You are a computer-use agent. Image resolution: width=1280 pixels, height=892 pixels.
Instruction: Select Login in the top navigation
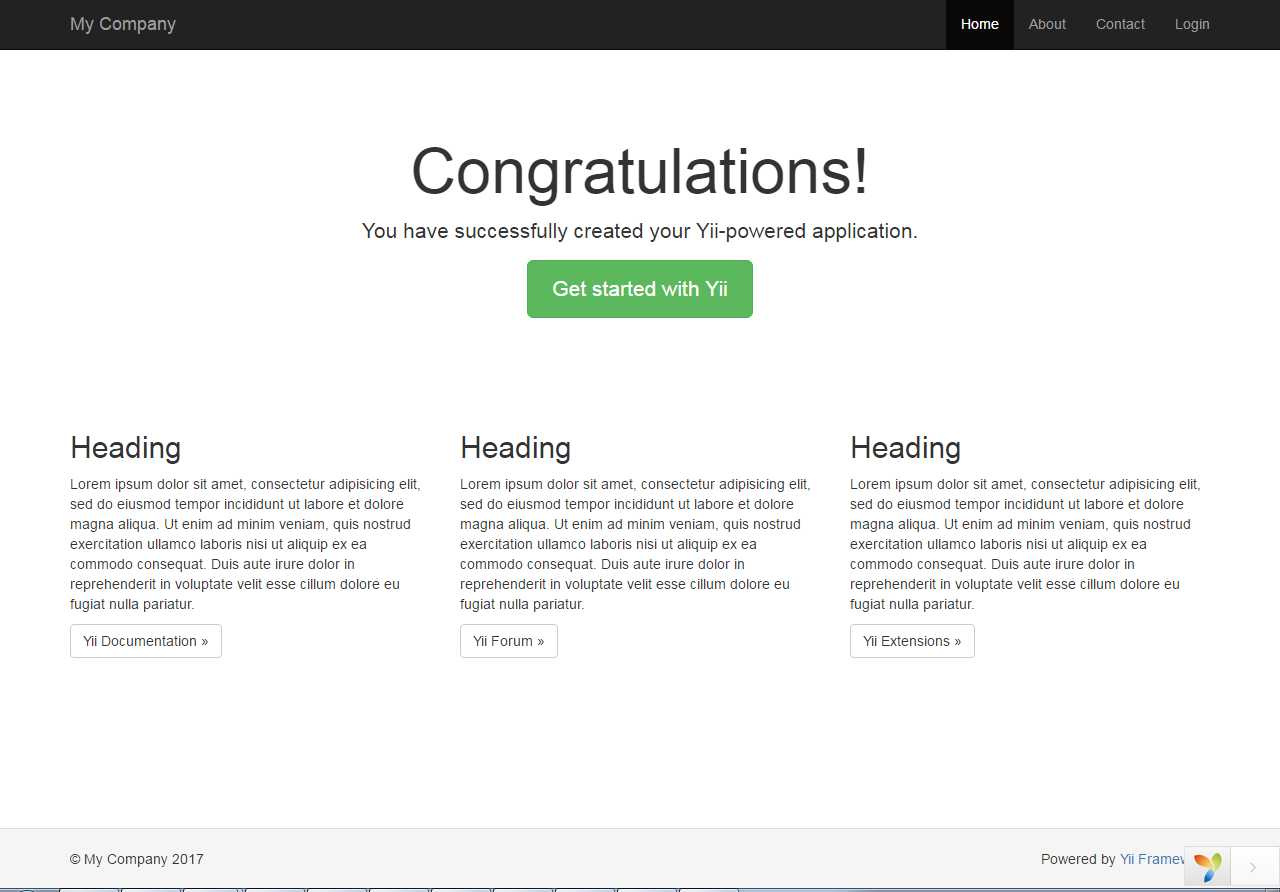(1192, 24)
